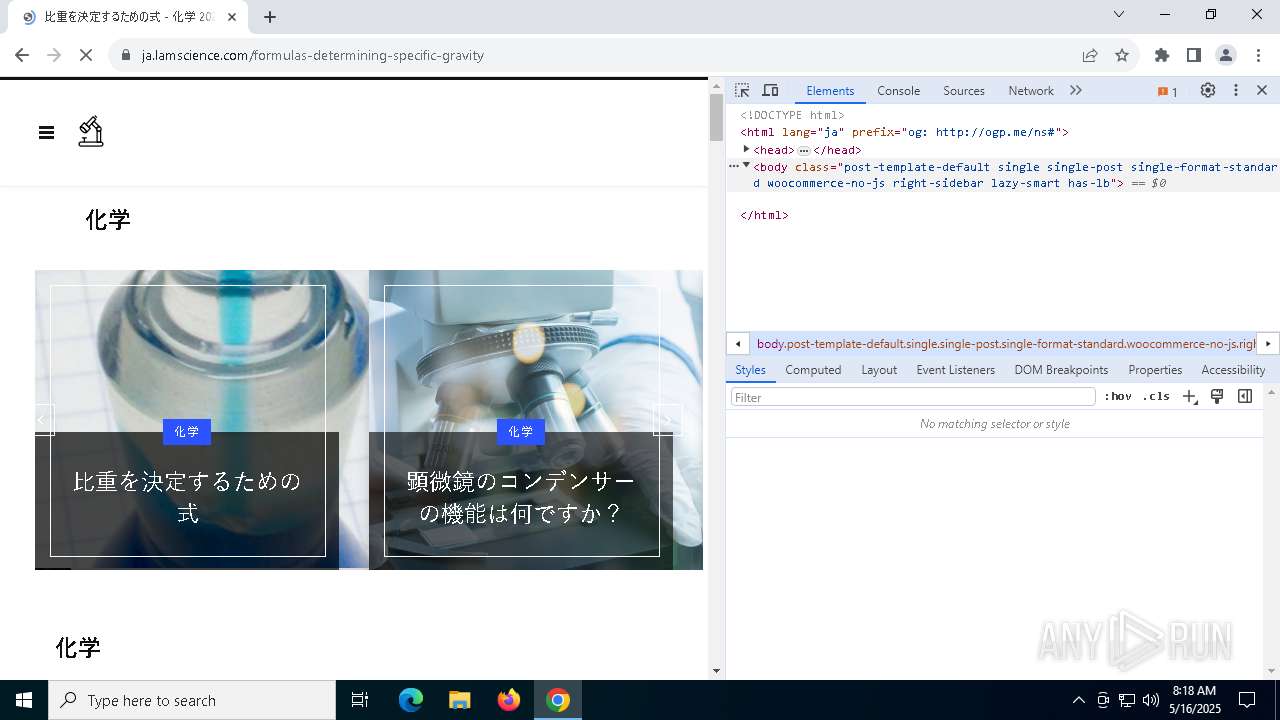Image resolution: width=1280 pixels, height=720 pixels.
Task: Show more DevTools tabs chevron
Action: [x=1076, y=90]
